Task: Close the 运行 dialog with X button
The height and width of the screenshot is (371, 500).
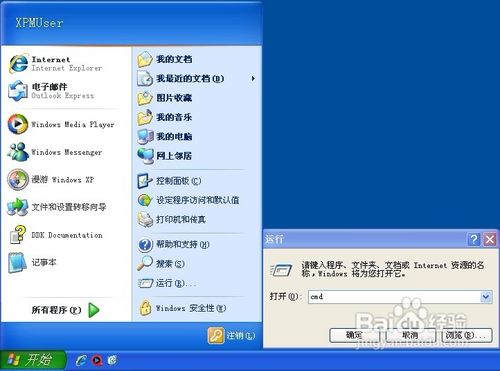Action: [x=490, y=239]
